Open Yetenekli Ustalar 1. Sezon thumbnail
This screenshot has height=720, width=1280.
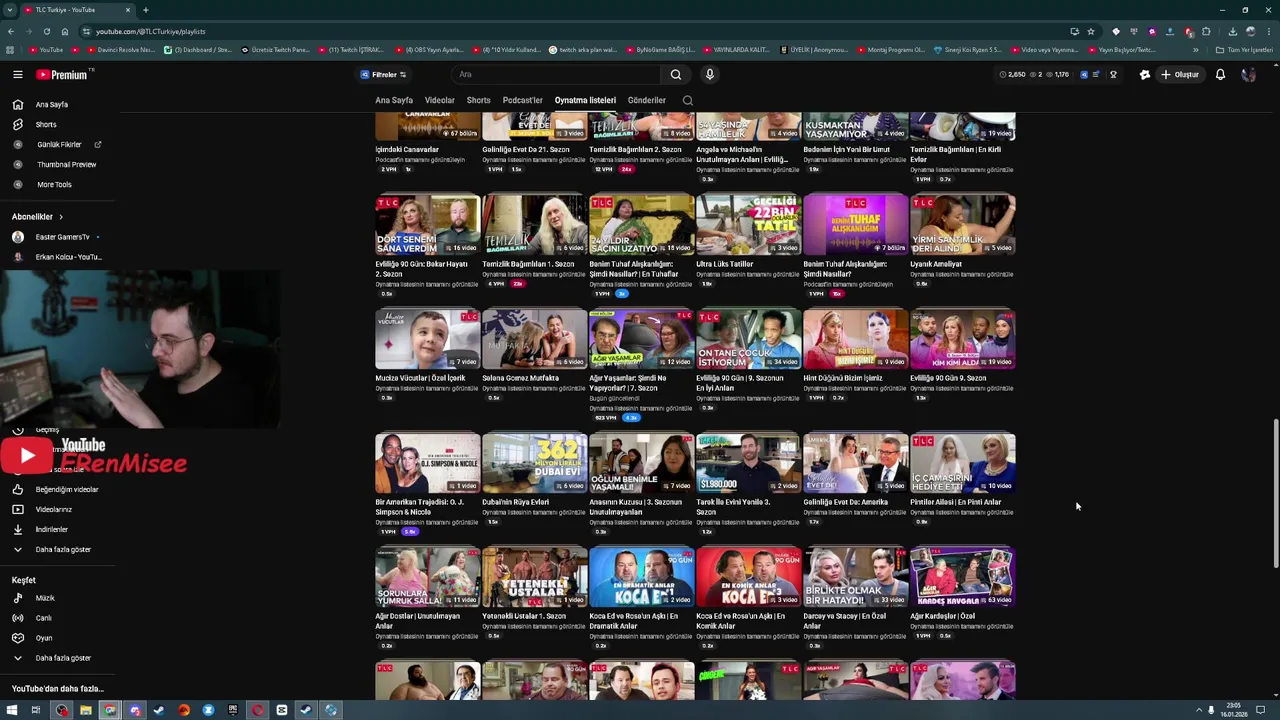pos(535,577)
